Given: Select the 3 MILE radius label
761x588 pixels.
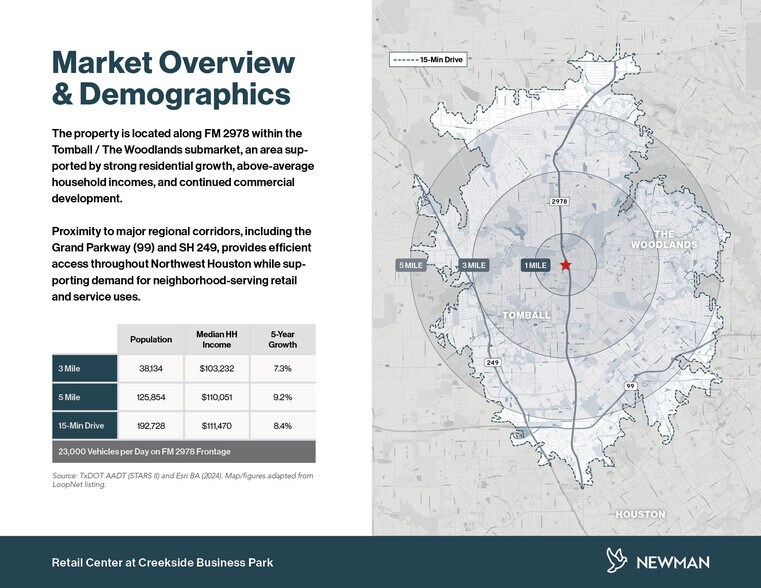Looking at the screenshot, I should tap(473, 265).
